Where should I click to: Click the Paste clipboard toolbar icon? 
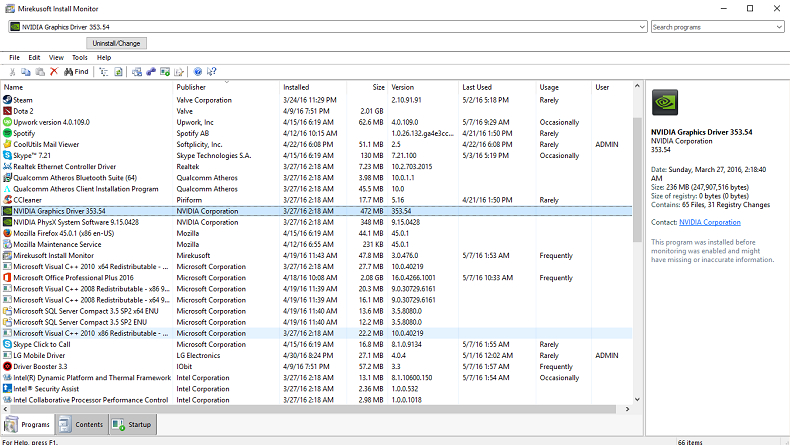click(40, 72)
